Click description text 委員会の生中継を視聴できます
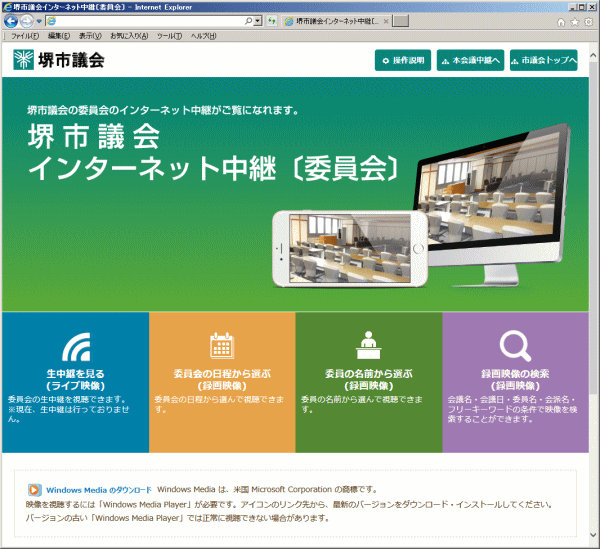The width and height of the screenshot is (600, 549). 67,399
